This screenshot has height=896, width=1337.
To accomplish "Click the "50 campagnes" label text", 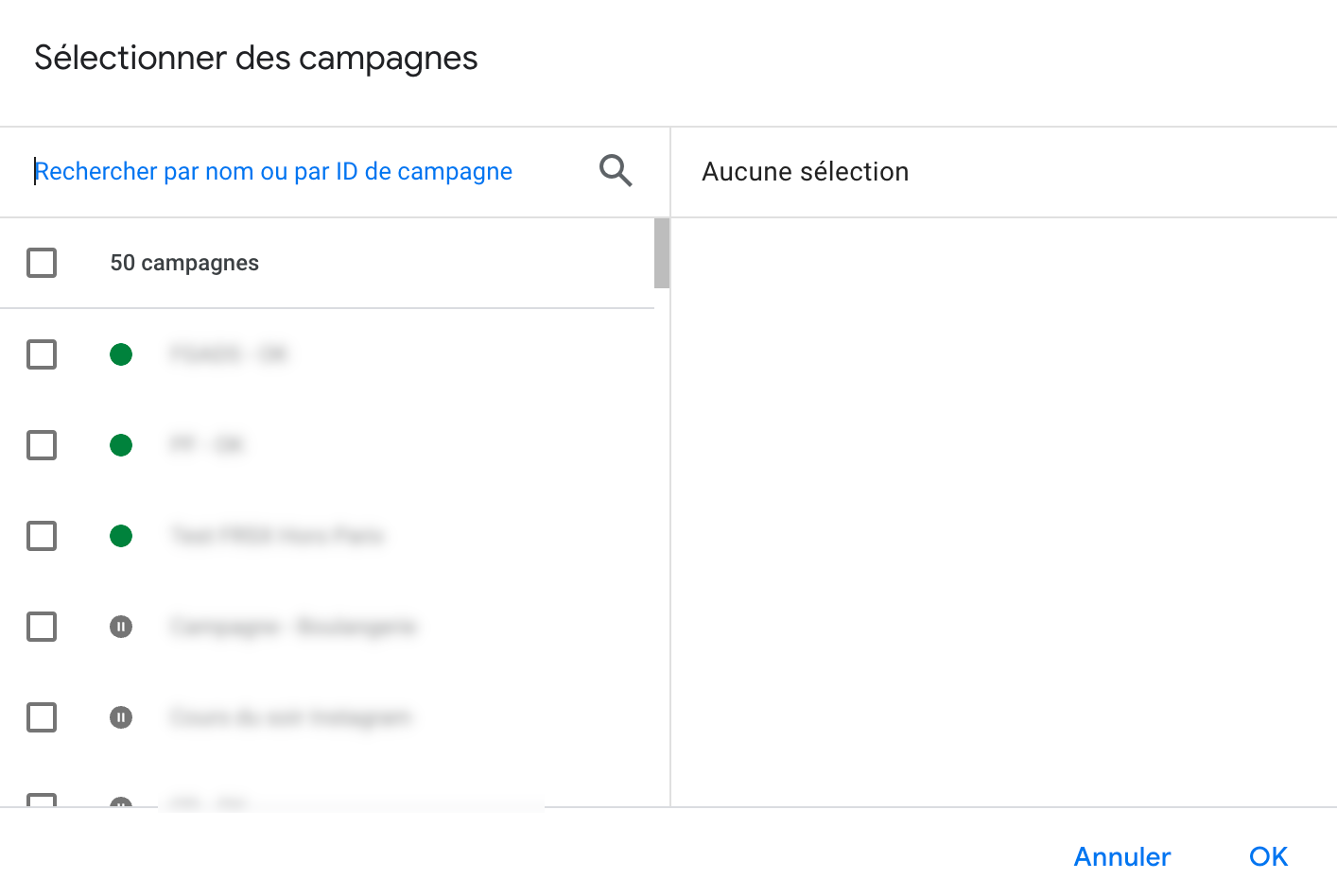I will [184, 263].
